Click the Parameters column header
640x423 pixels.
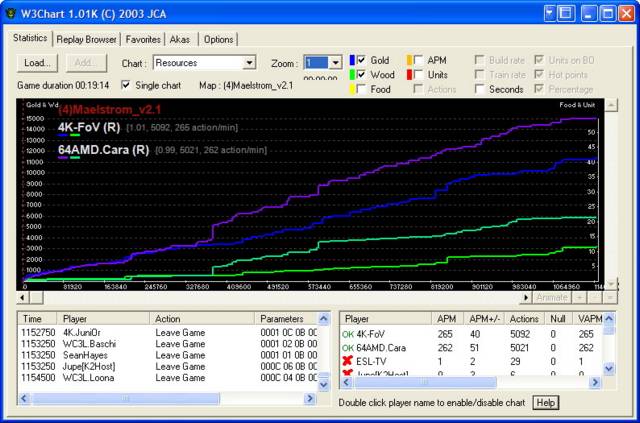pos(286,319)
